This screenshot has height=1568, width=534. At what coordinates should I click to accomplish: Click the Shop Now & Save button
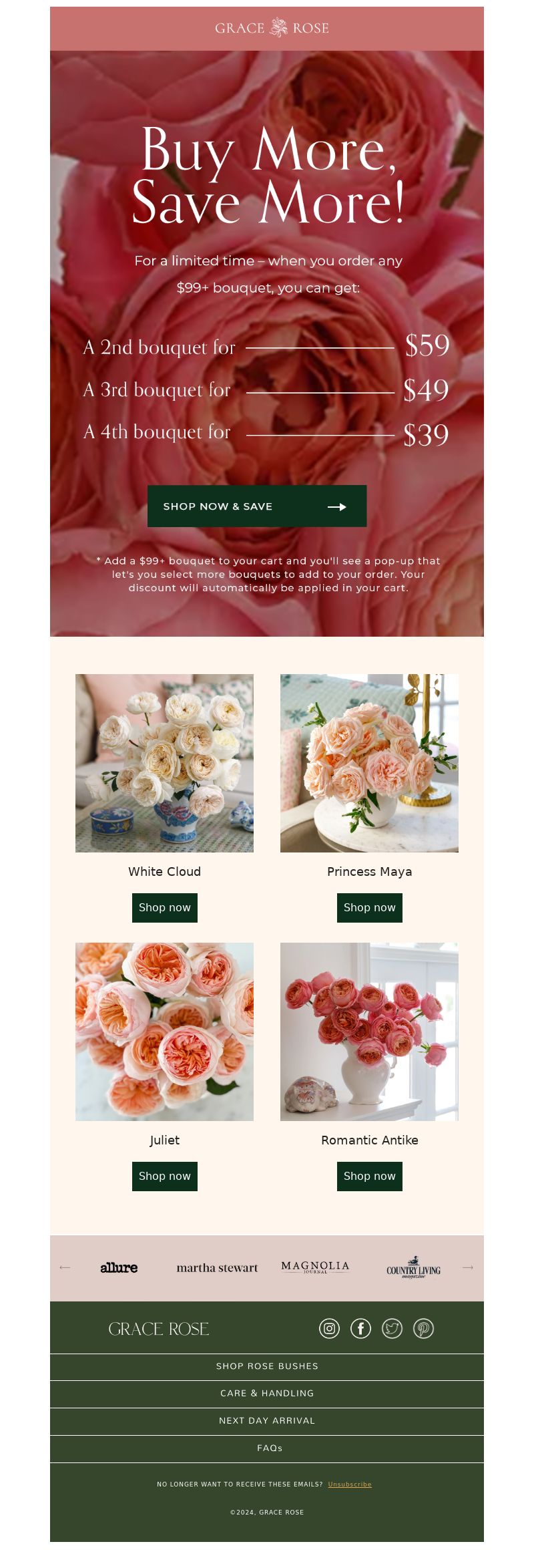(257, 506)
